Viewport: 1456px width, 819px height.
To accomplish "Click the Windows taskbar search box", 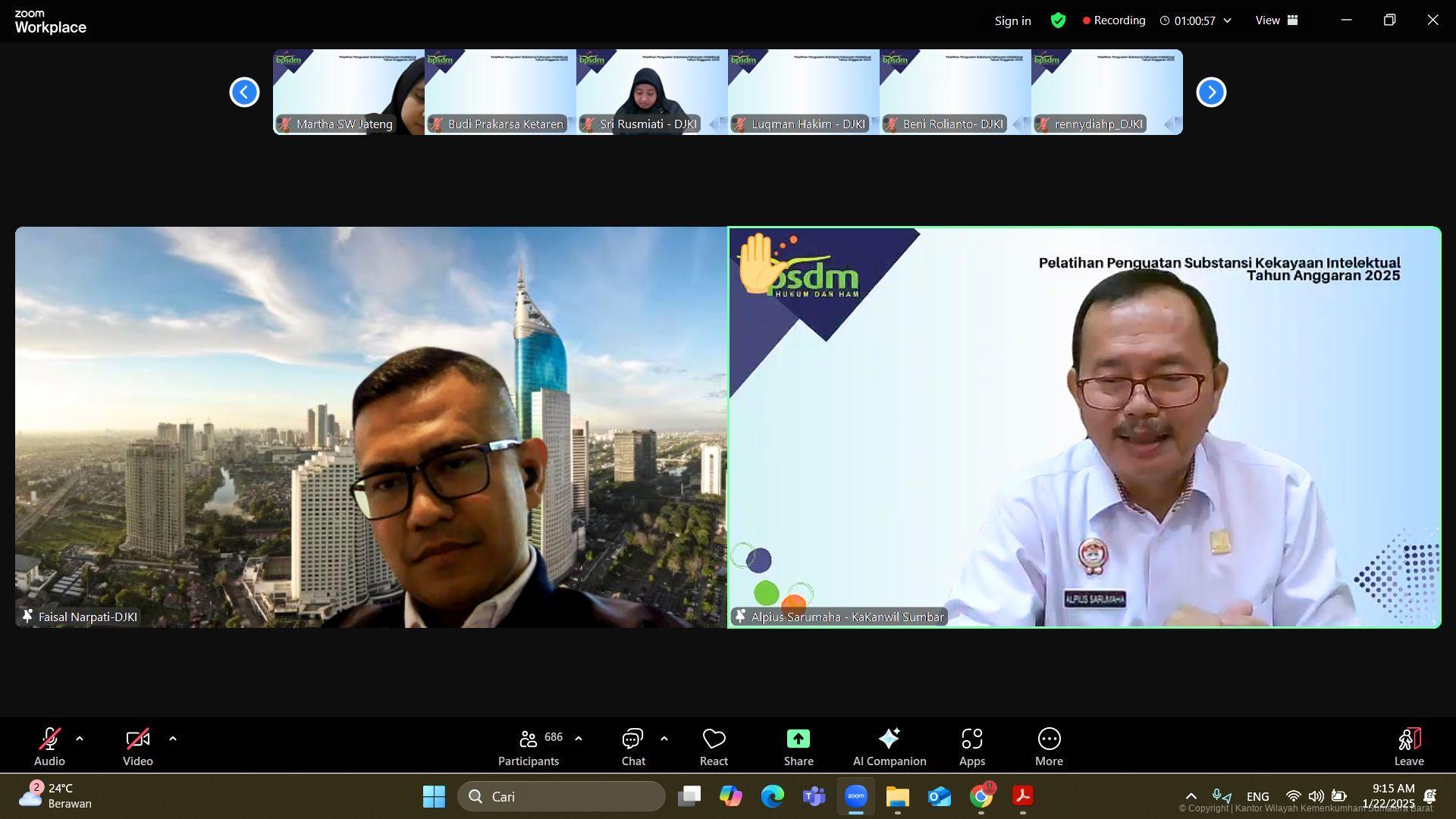I will click(561, 796).
